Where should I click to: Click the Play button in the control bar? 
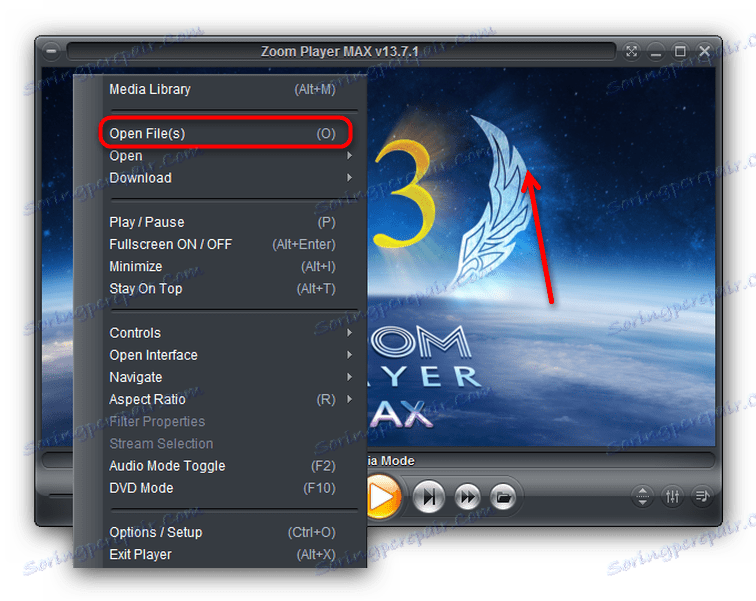(384, 497)
